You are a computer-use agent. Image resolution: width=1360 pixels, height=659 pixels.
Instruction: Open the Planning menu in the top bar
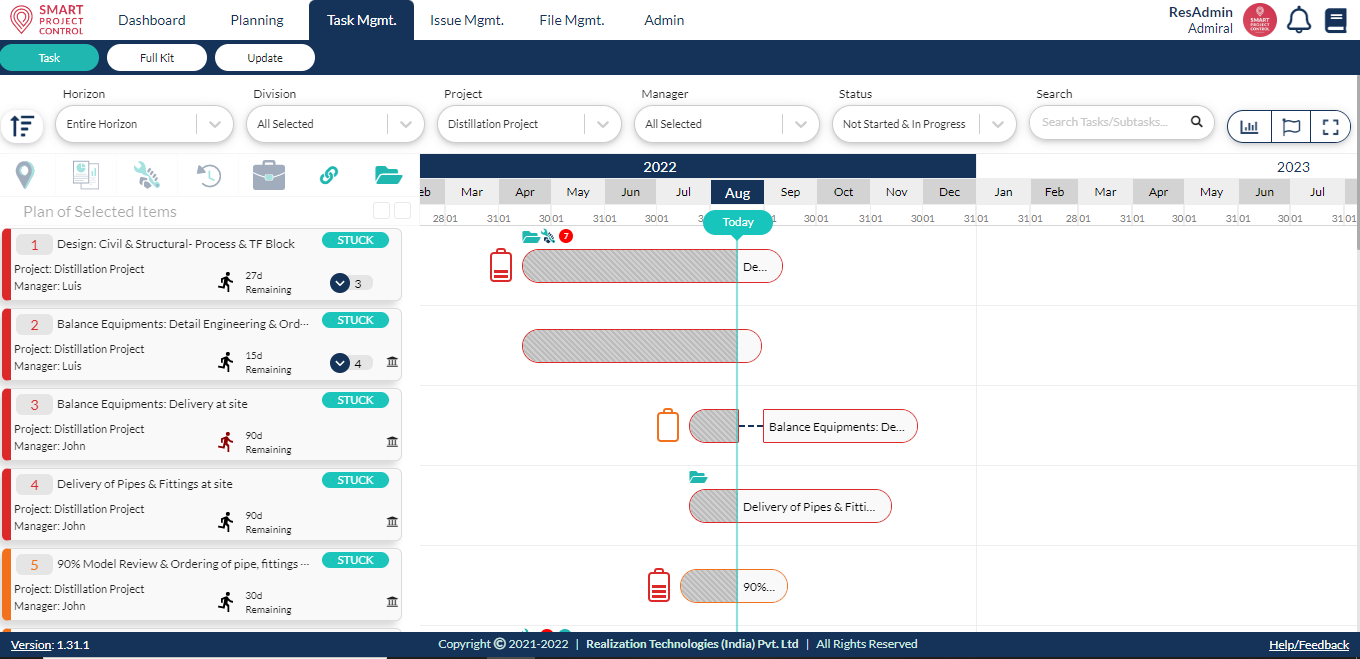[x=256, y=19]
